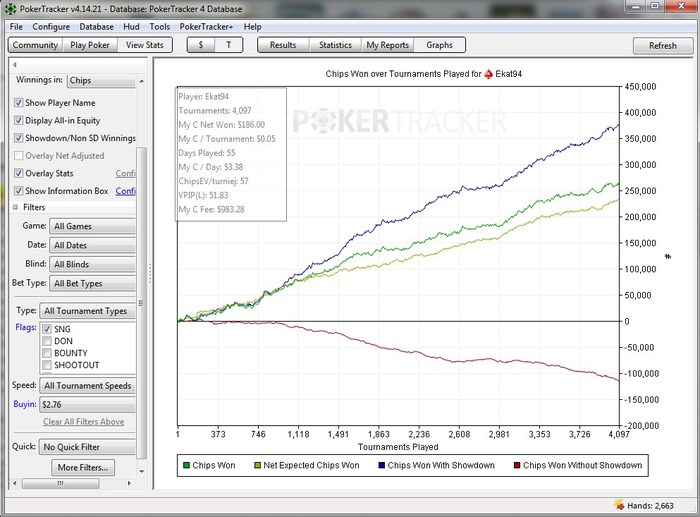Click Configure link beside Overlay Stats
The image size is (700, 517).
[125, 173]
